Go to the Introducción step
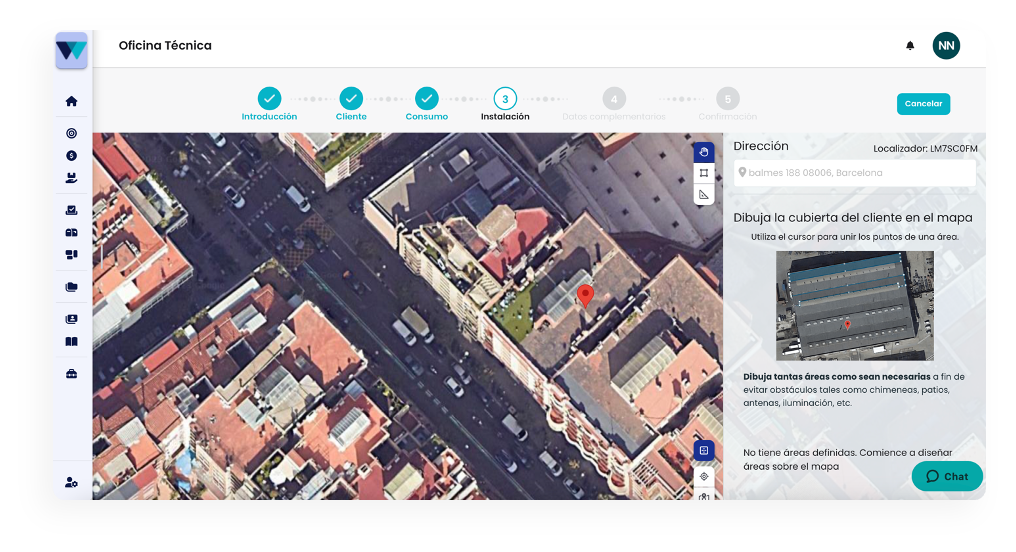1016x552 pixels. 269,104
